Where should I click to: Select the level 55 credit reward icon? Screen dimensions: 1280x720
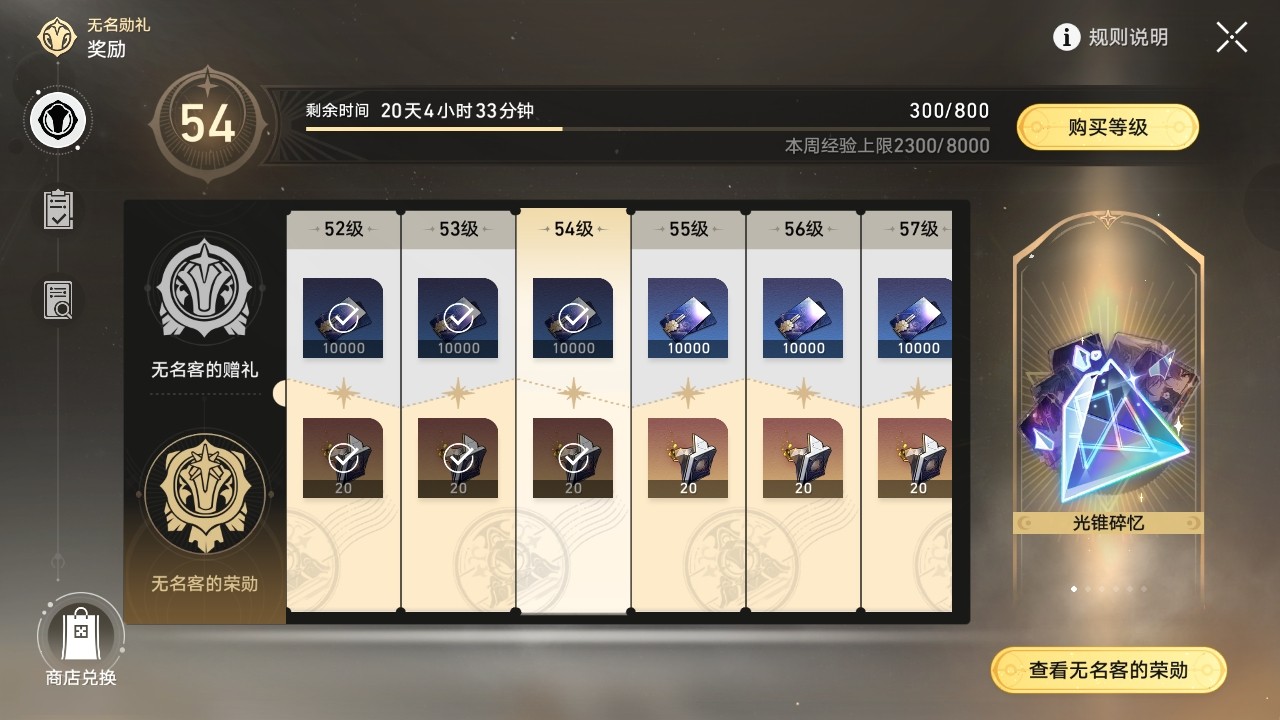pos(688,318)
